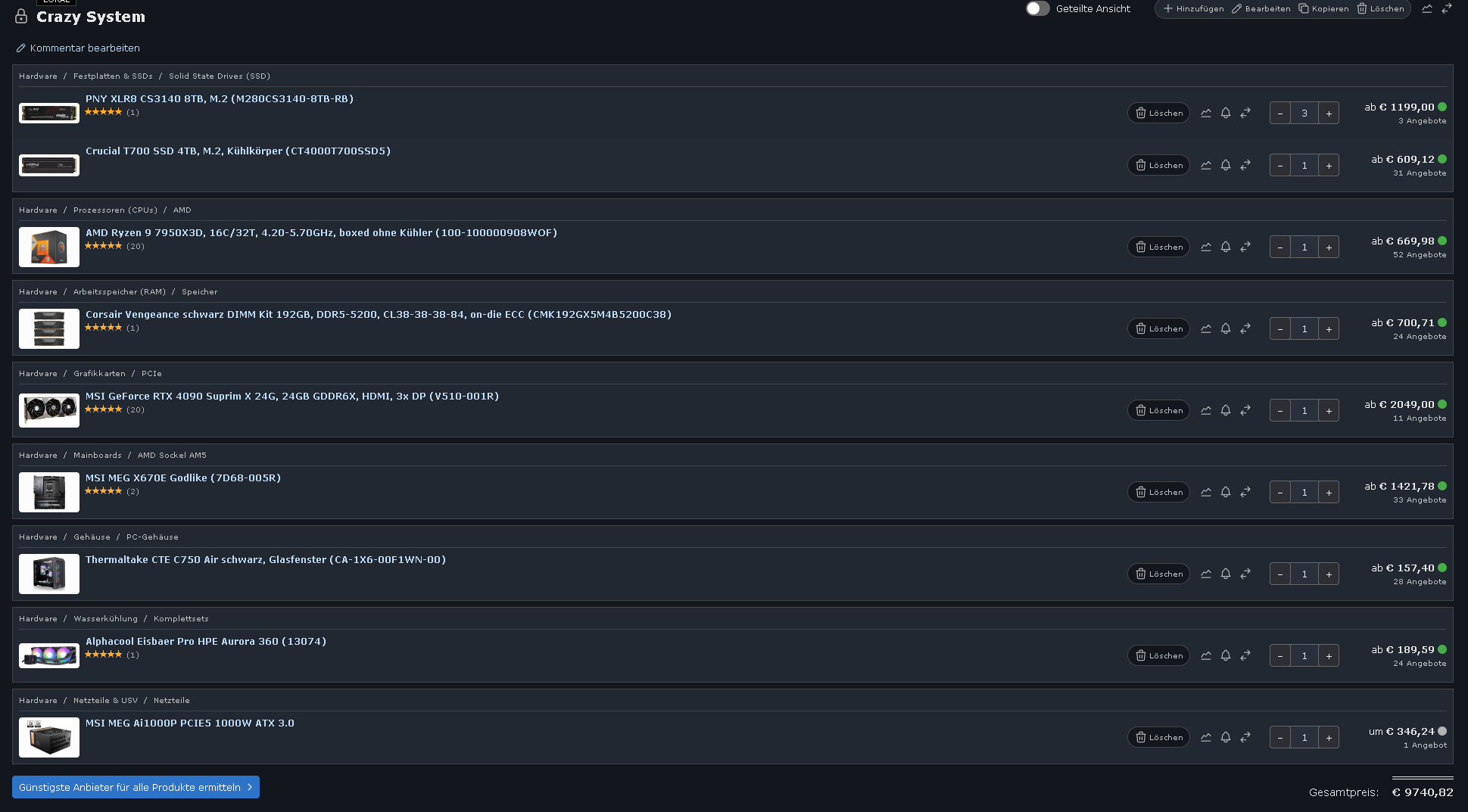Increase quantity of MSI MEG Ai1000P PSU
Screen dimensions: 1468x812
coord(1329,738)
